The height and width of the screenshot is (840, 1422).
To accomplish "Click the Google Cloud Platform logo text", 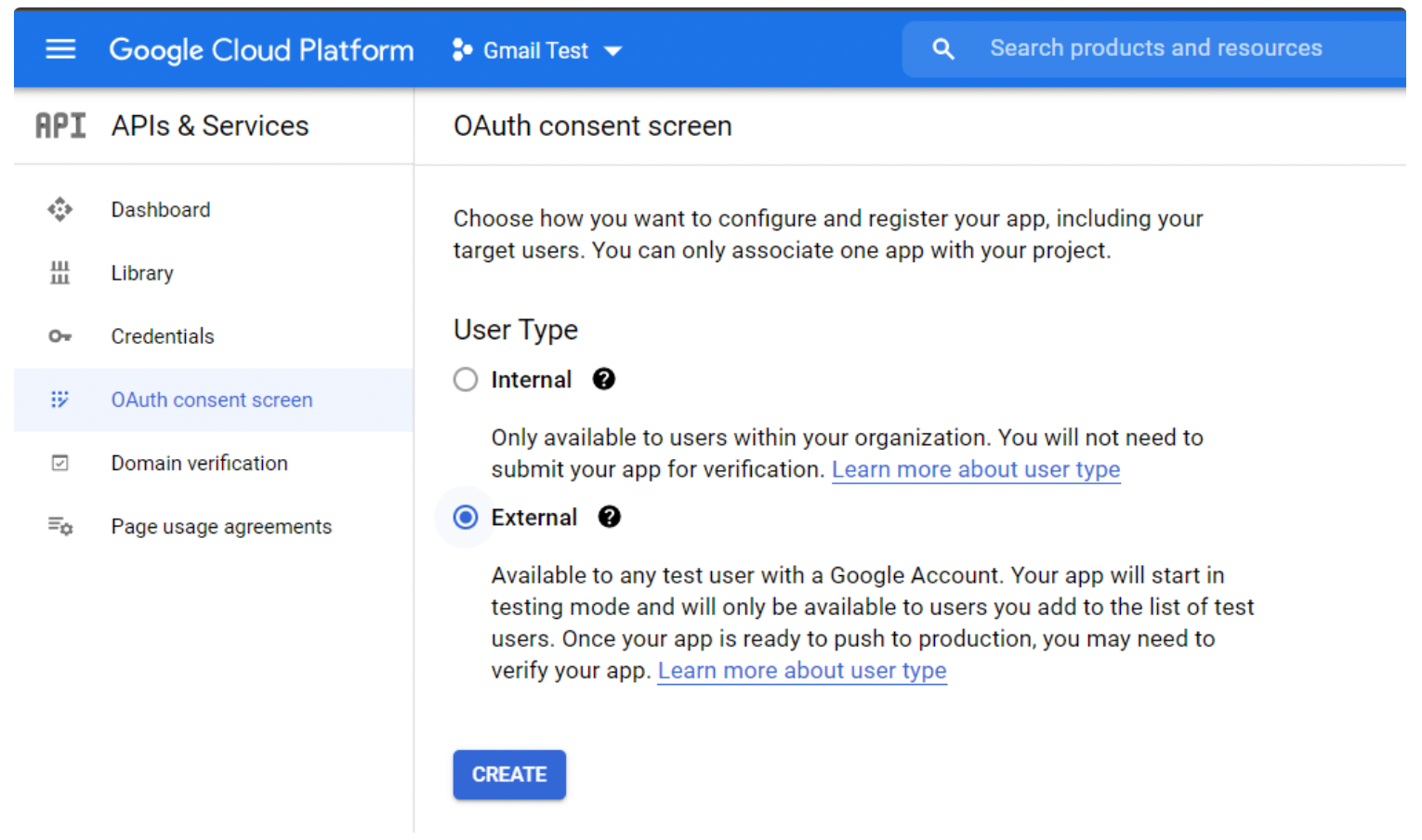I will pos(261,50).
